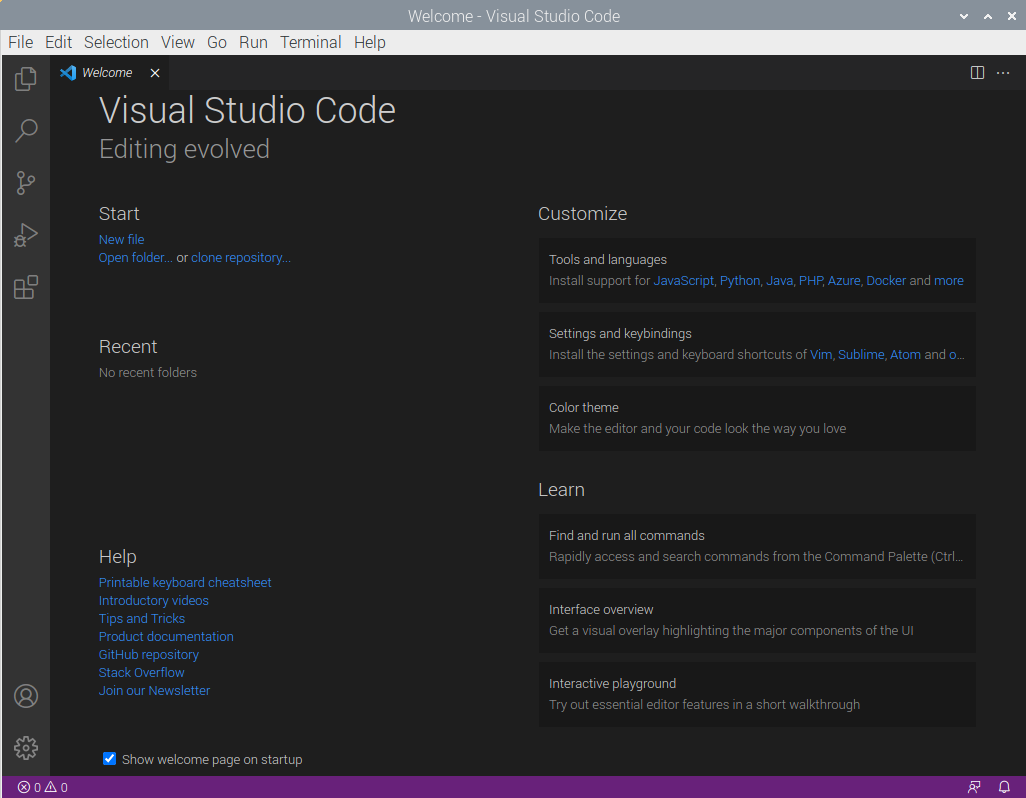1026x798 pixels.
Task: Open the Extensions view
Action: click(x=26, y=288)
